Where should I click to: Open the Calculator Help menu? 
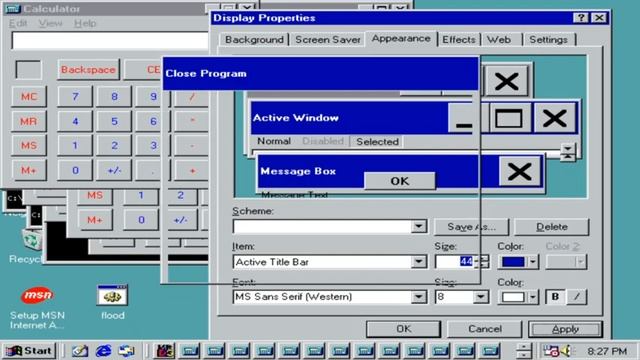85,23
